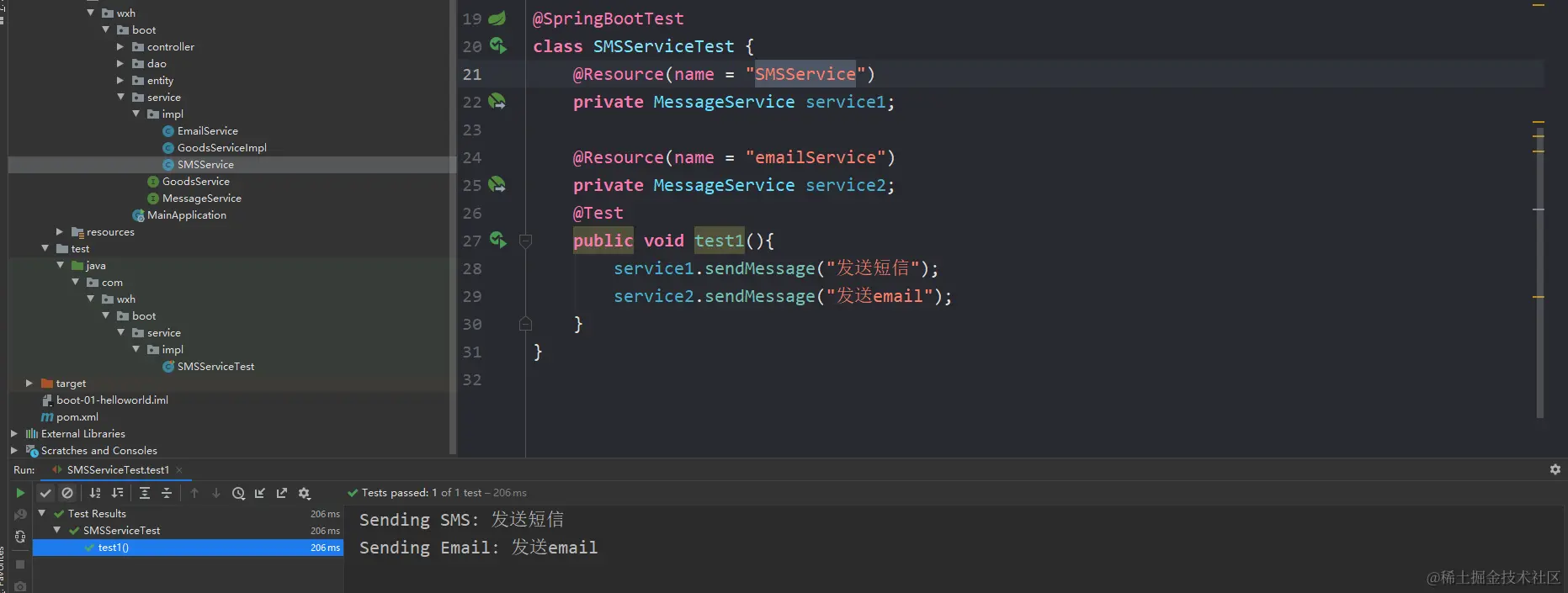Click the Spring leaf gutter icon on line 19
Viewport: 1568px width, 593px height.
tap(497, 18)
